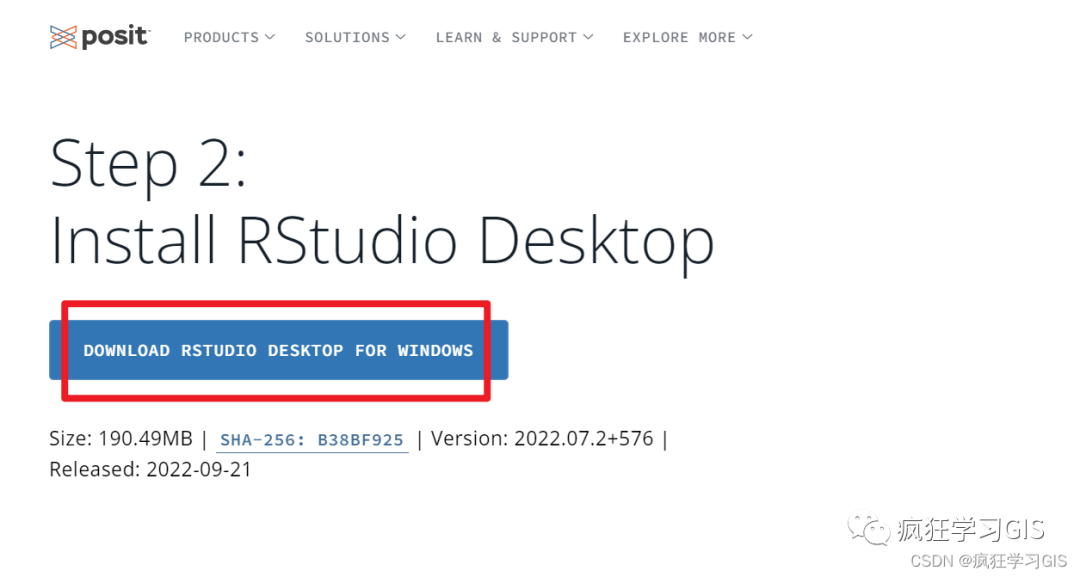
Task: Select the Version: 2022.07.2+576 text
Action: click(x=542, y=439)
